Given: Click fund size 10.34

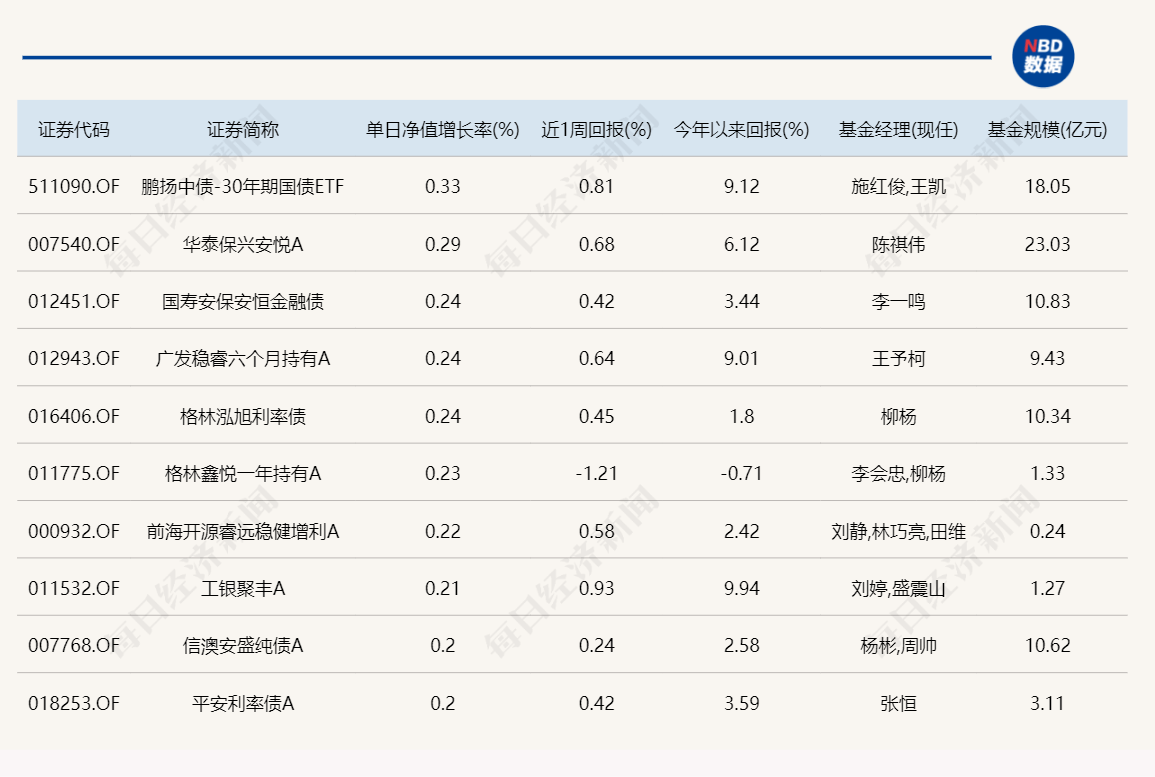Looking at the screenshot, I should coord(1047,417).
